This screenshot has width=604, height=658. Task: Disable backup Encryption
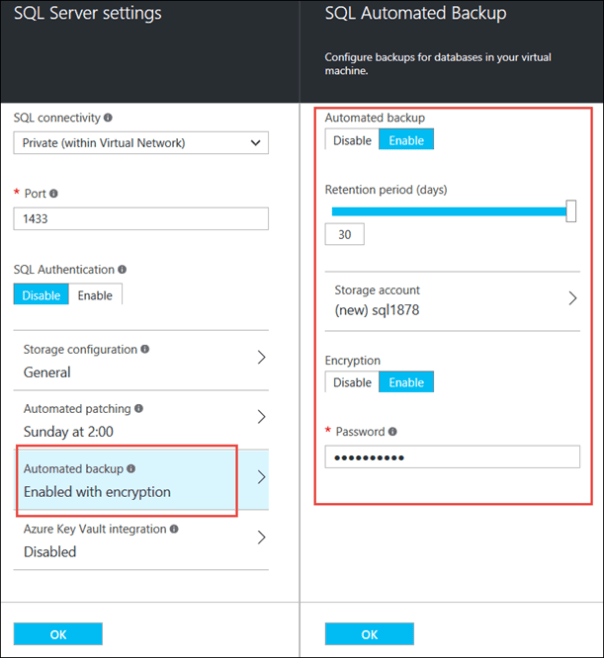[352, 383]
